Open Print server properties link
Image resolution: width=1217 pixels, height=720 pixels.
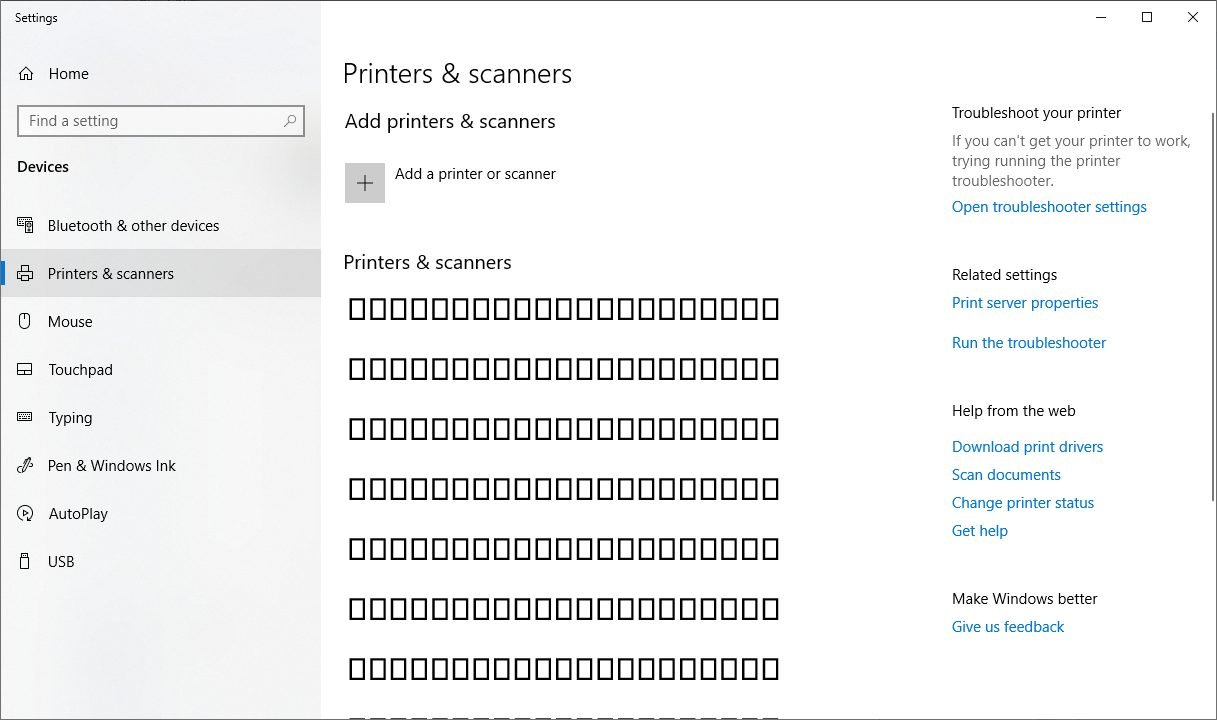(1025, 303)
